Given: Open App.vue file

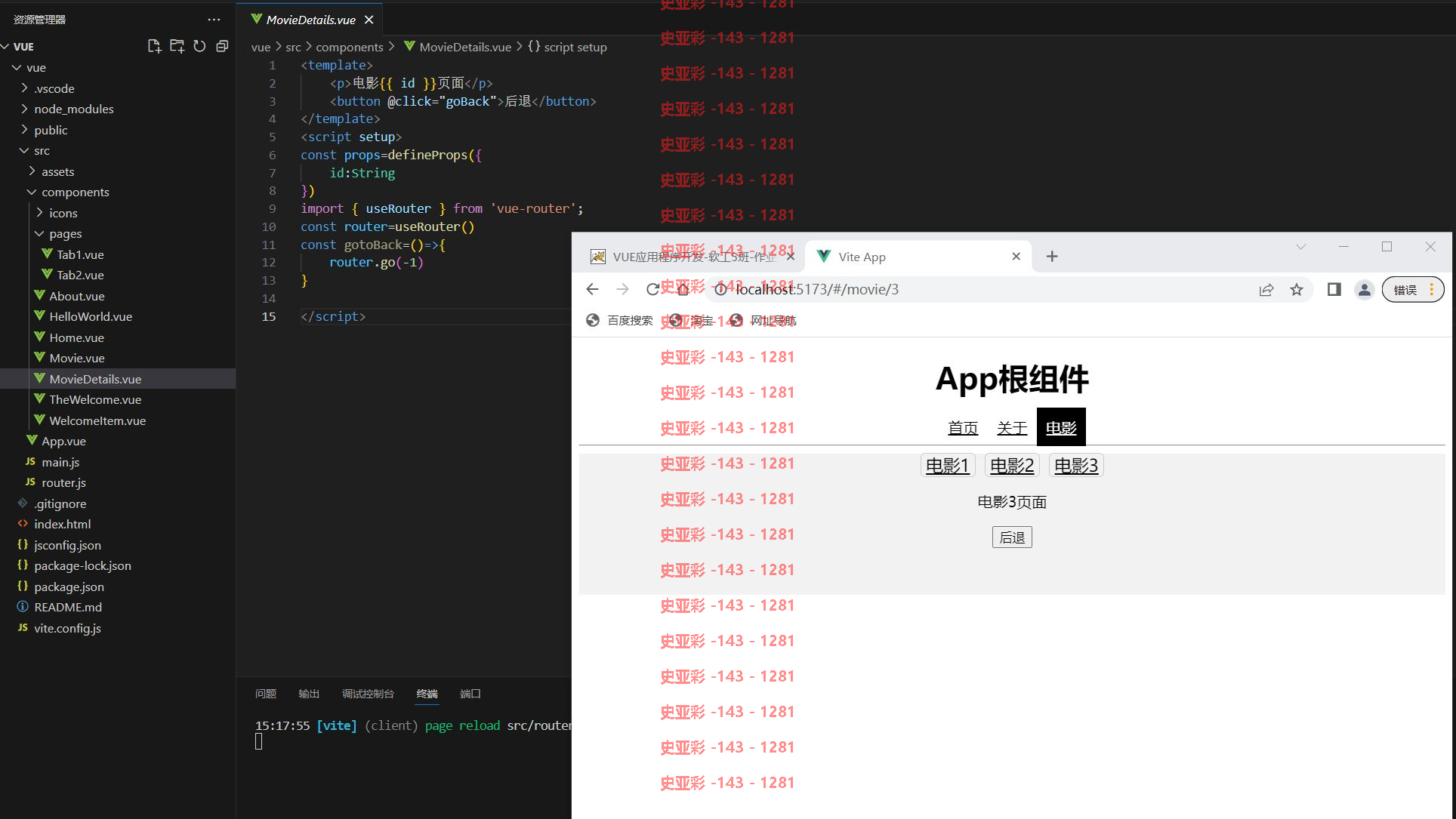Looking at the screenshot, I should (x=118, y=441).
